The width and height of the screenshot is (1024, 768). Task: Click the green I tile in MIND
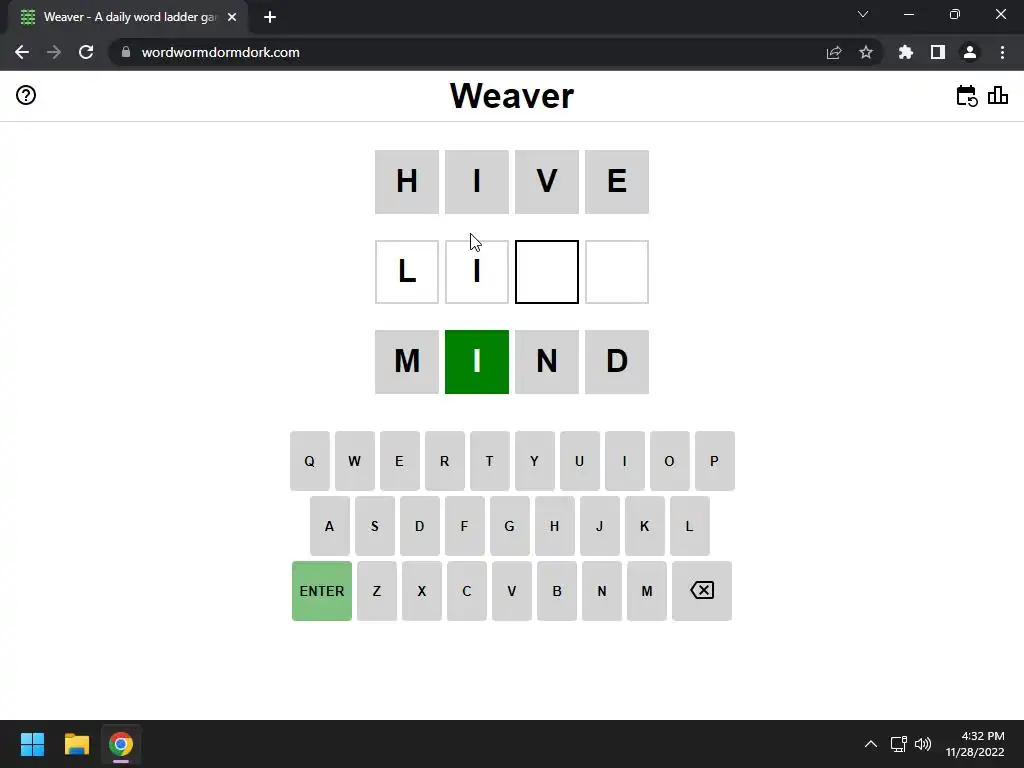[477, 362]
